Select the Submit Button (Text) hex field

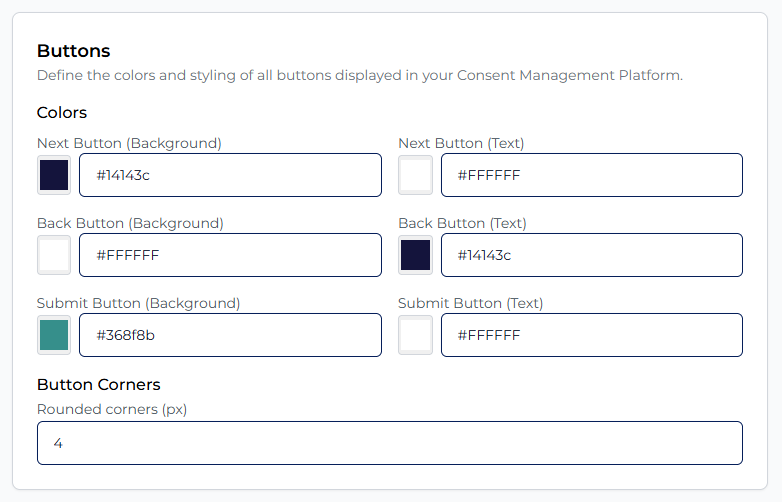pyautogui.click(x=591, y=335)
